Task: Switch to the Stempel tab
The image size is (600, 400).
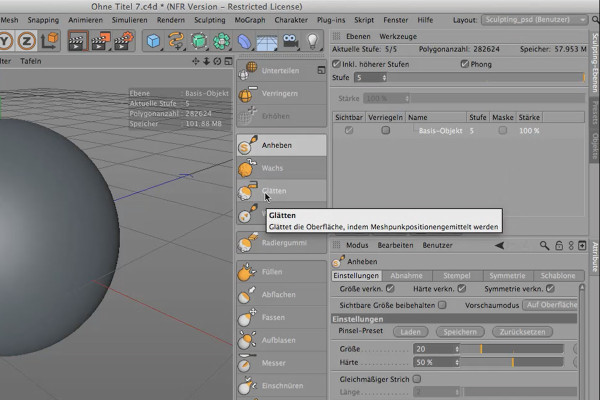Action: point(457,276)
